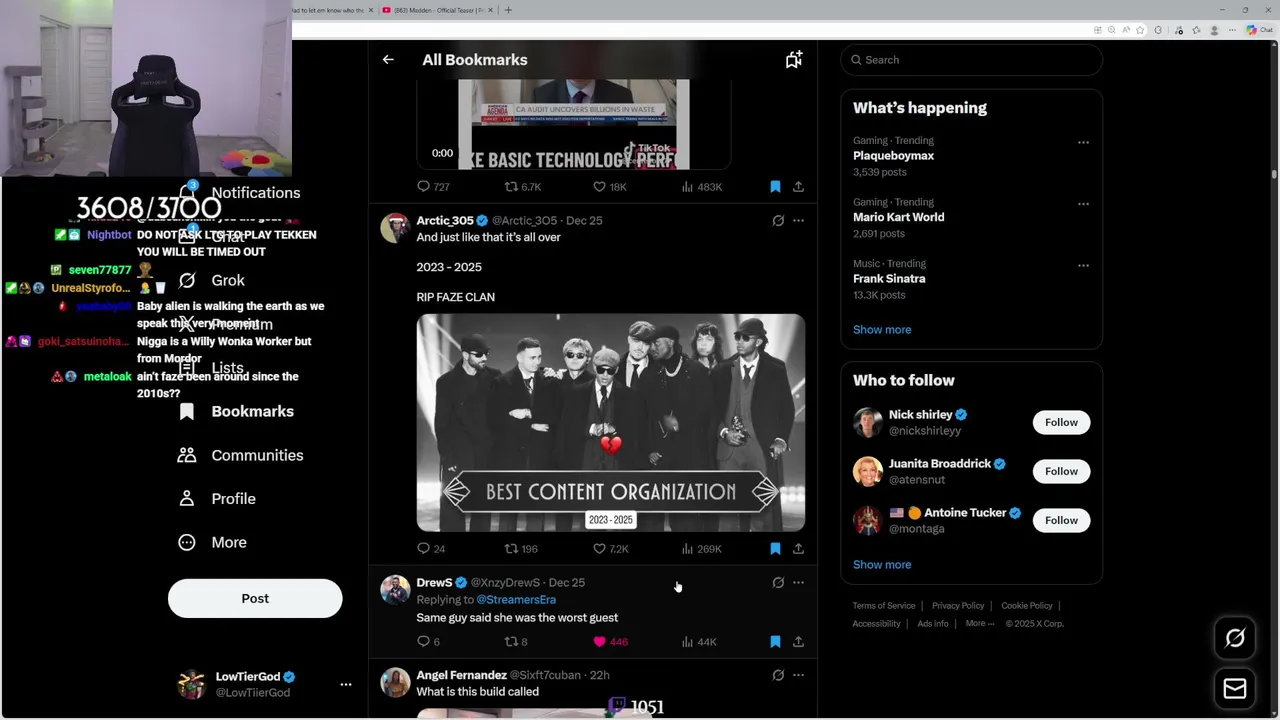
Task: Show more trends under What's happening
Action: click(882, 329)
